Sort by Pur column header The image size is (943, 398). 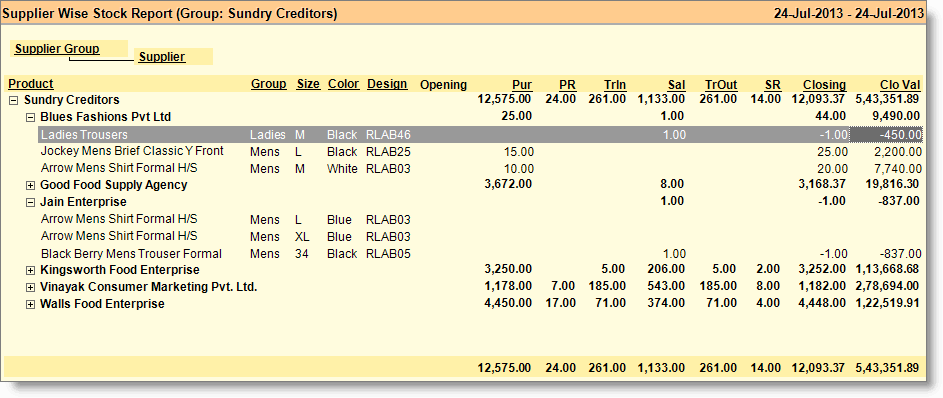(522, 85)
